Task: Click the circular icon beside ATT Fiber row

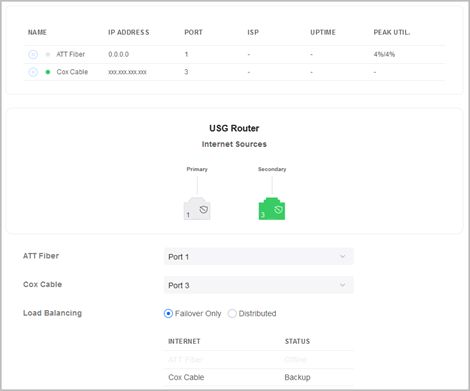Action: (33, 54)
